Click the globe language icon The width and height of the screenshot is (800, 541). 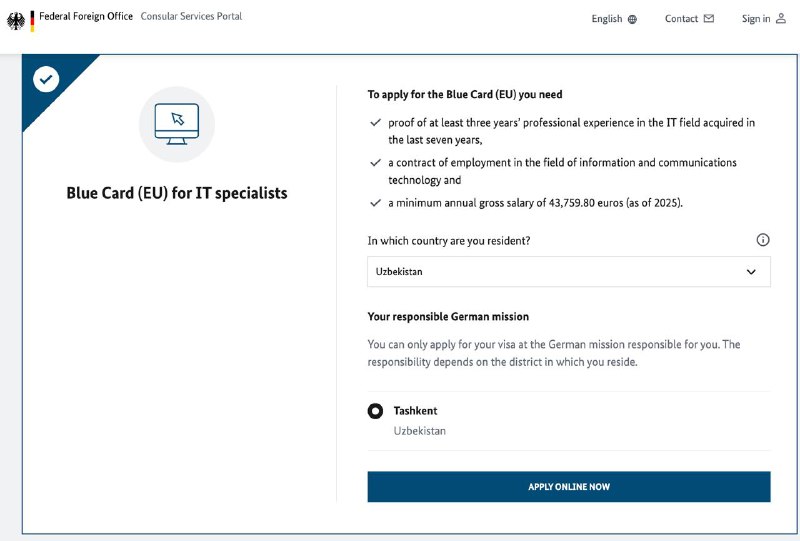point(632,19)
